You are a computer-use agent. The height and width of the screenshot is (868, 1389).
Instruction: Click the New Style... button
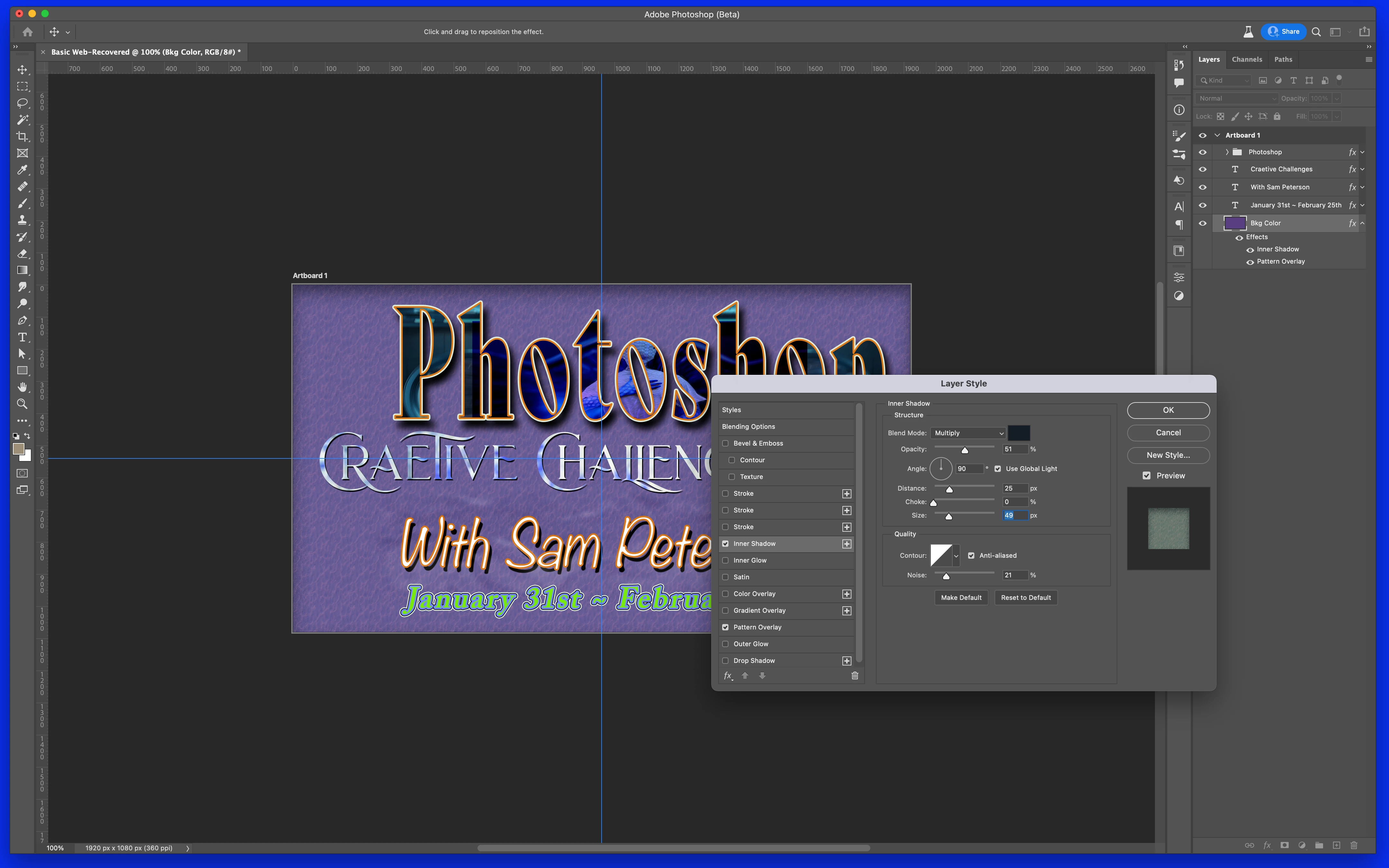tap(1168, 455)
